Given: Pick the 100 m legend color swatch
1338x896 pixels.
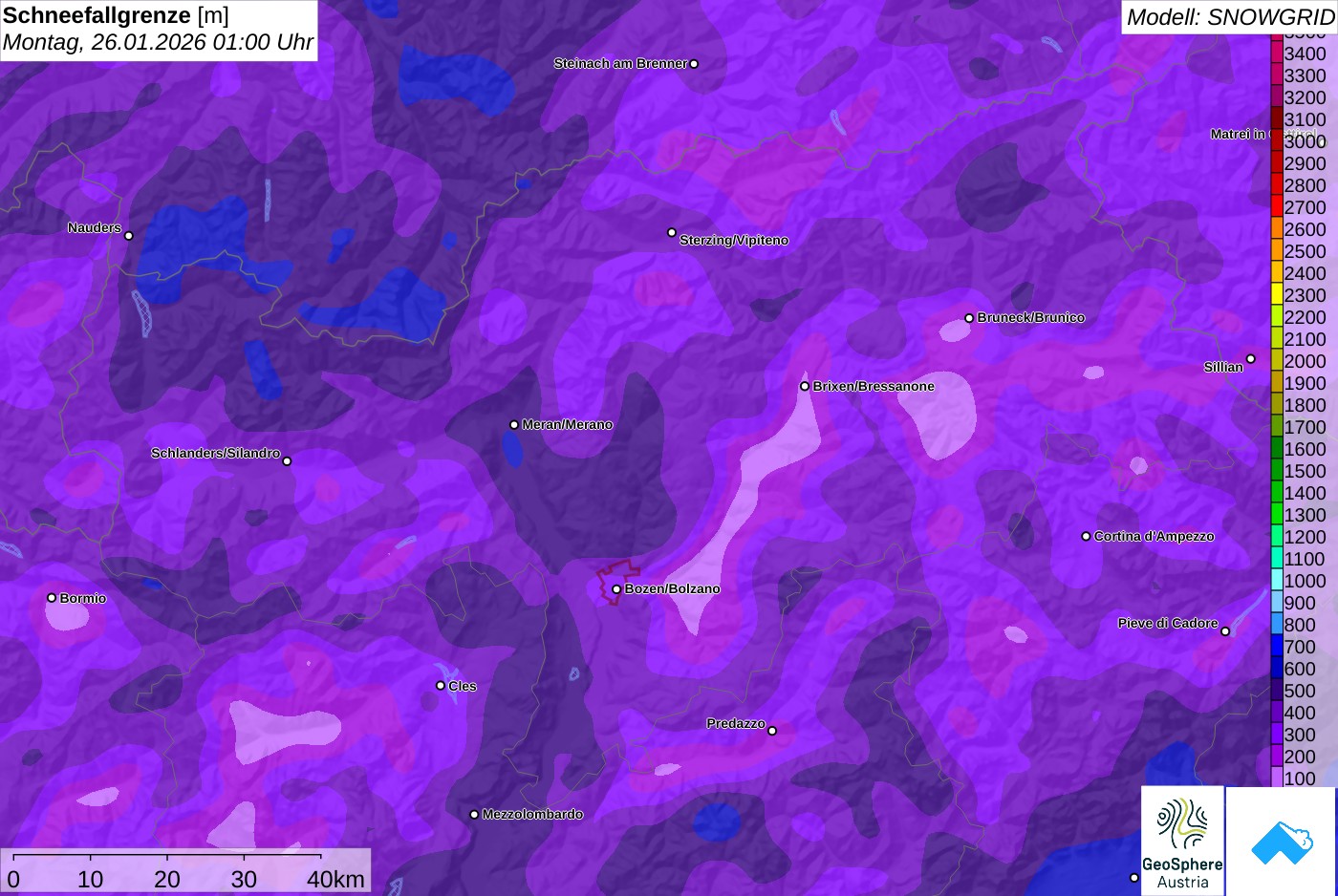Looking at the screenshot, I should [1276, 778].
